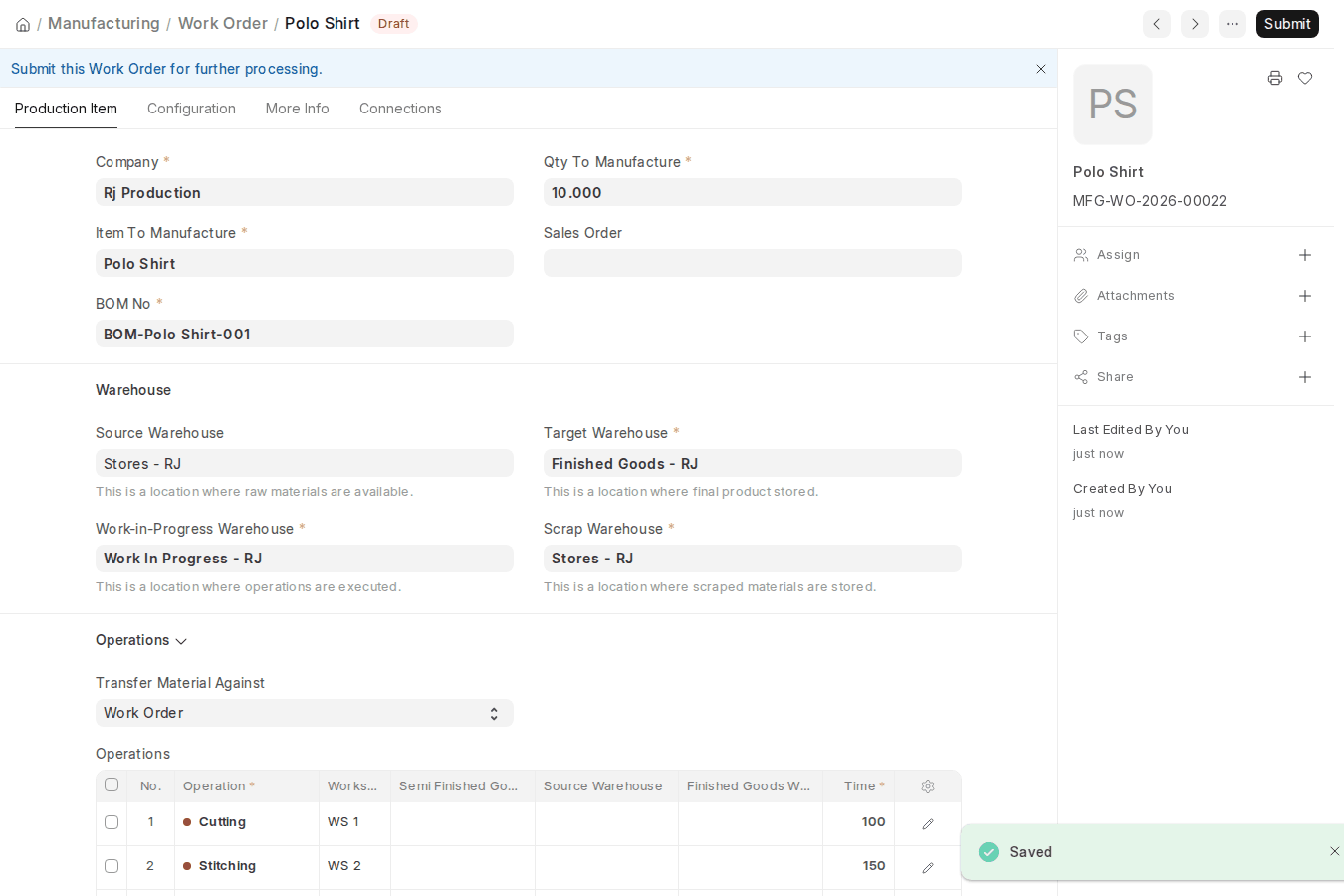Share the document using Share plus icon
The width and height of the screenshot is (1344, 896).
[x=1305, y=377]
